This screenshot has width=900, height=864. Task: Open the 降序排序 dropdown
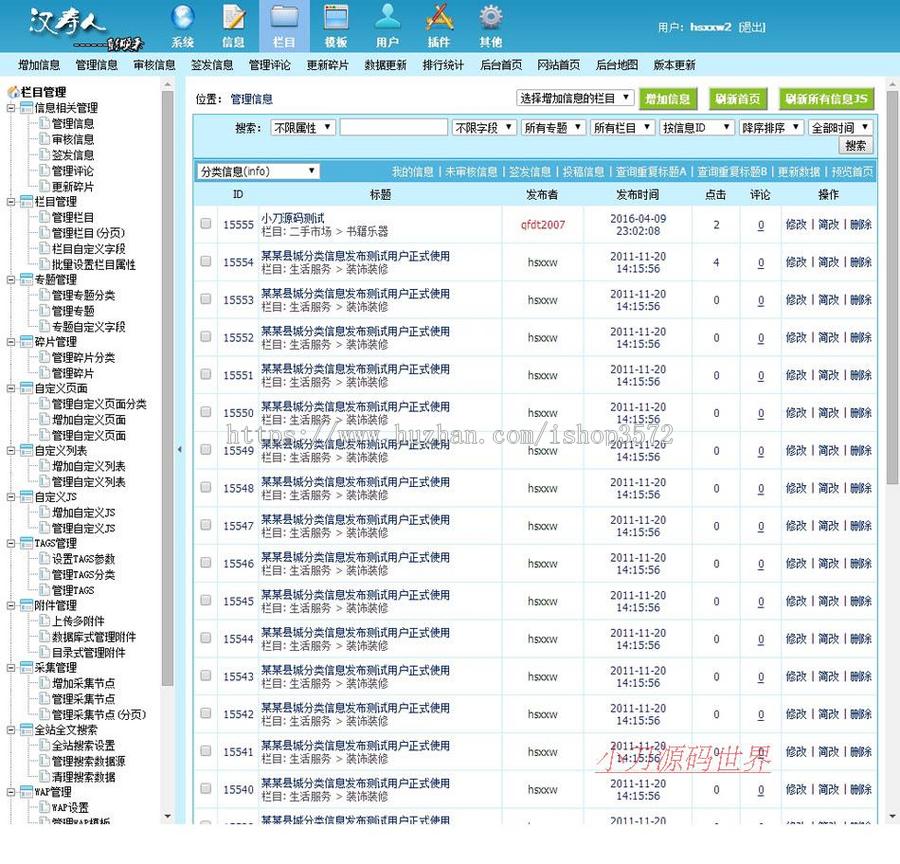point(771,127)
